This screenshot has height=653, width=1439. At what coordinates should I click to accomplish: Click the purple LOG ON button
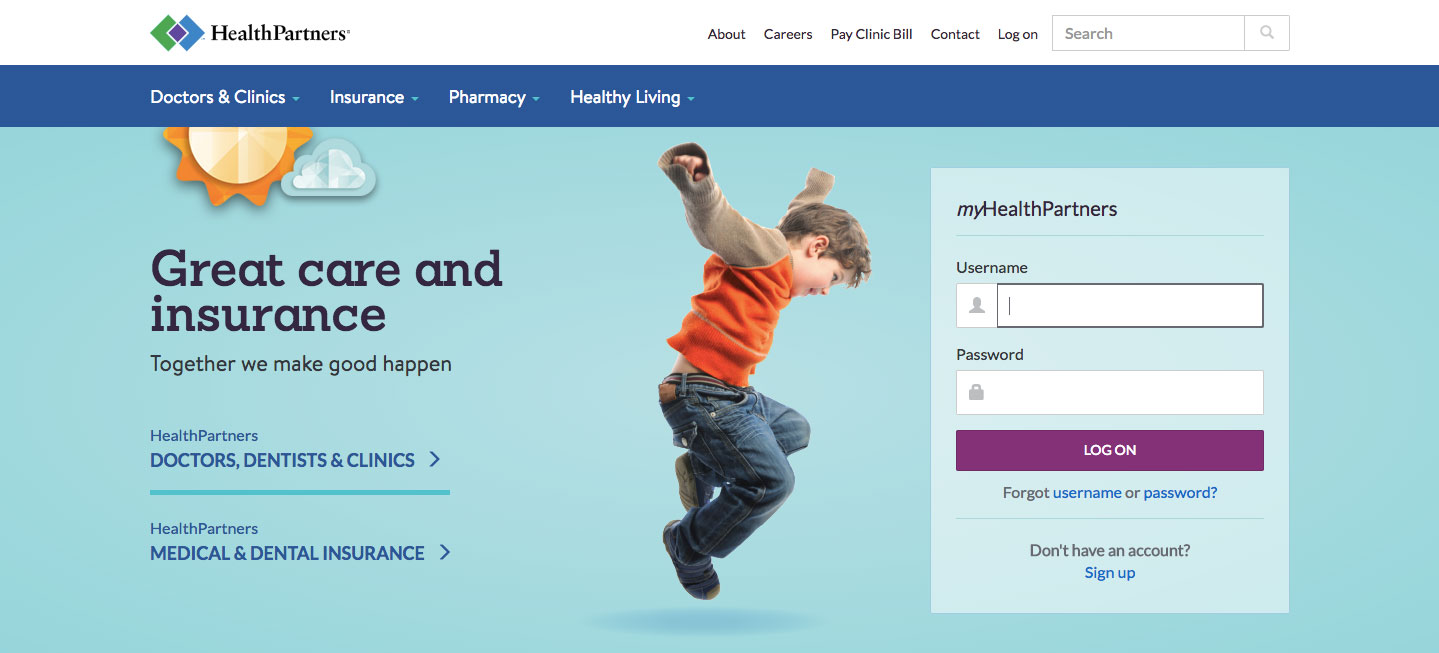[1110, 450]
